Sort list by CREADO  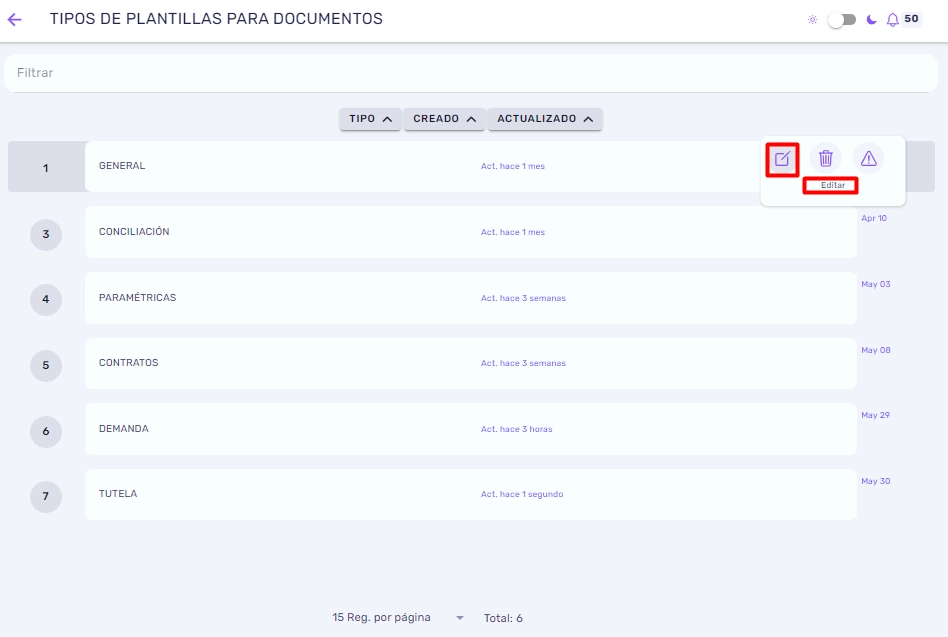coord(444,119)
